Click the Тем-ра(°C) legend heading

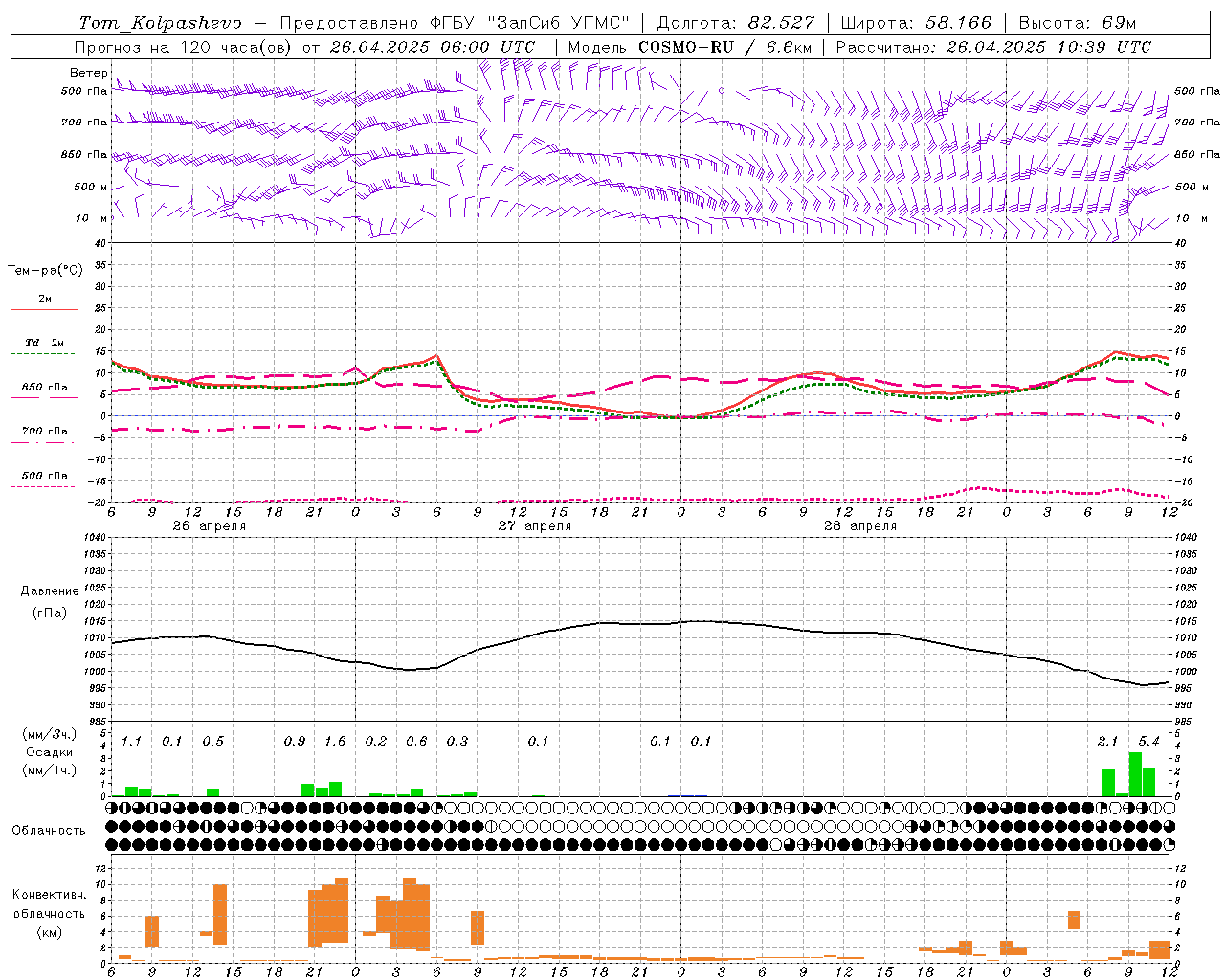click(x=45, y=271)
